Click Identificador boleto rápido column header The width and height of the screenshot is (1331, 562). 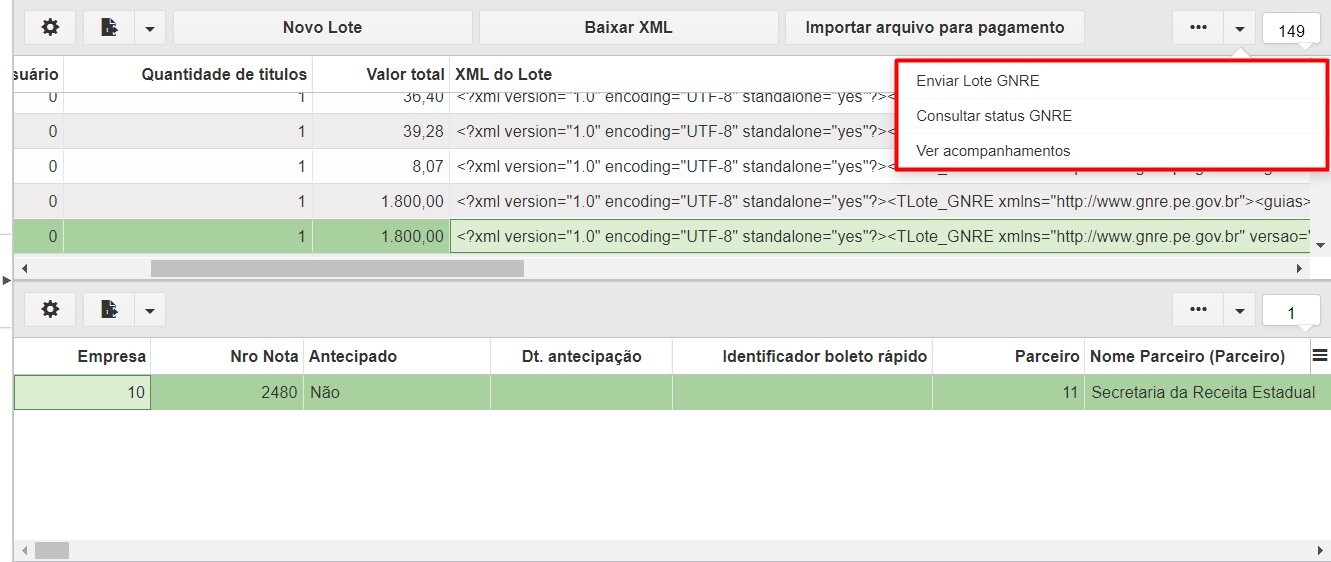pos(802,356)
